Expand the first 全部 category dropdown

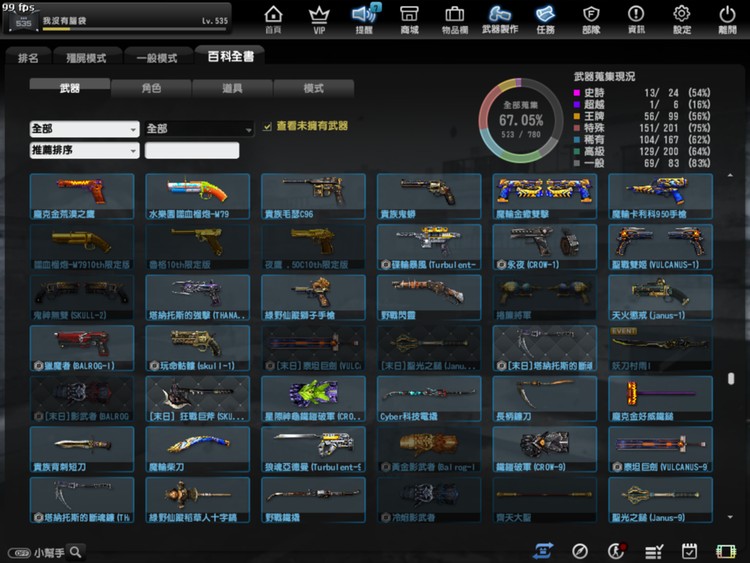pos(84,129)
